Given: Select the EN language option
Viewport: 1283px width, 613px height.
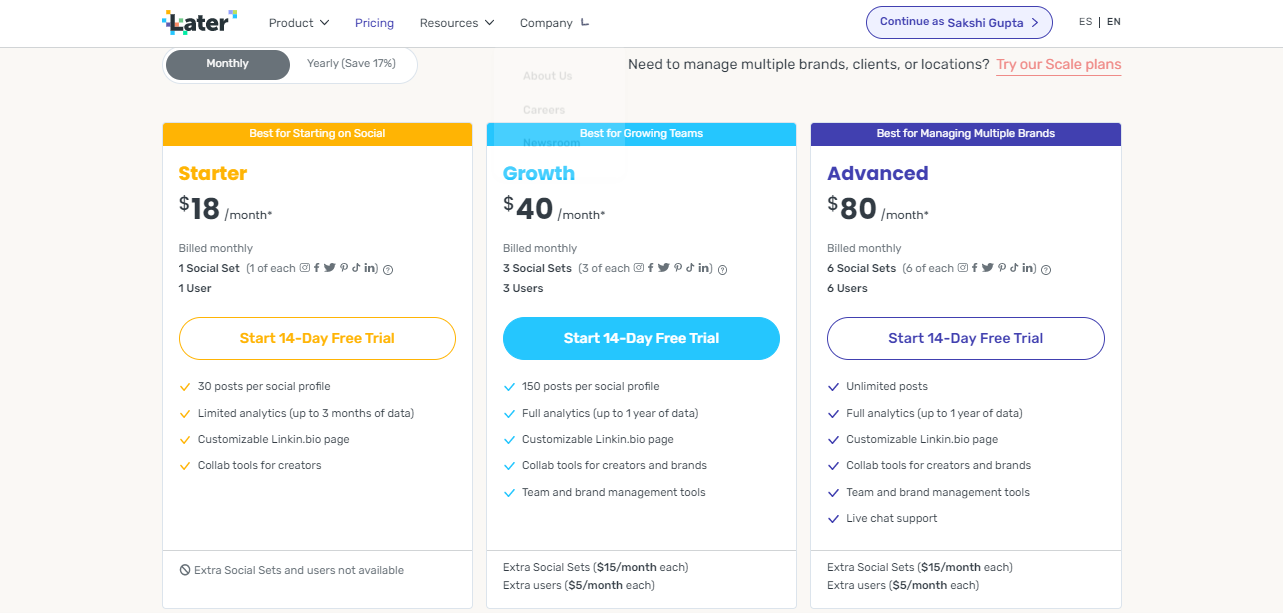Looking at the screenshot, I should [x=1114, y=22].
